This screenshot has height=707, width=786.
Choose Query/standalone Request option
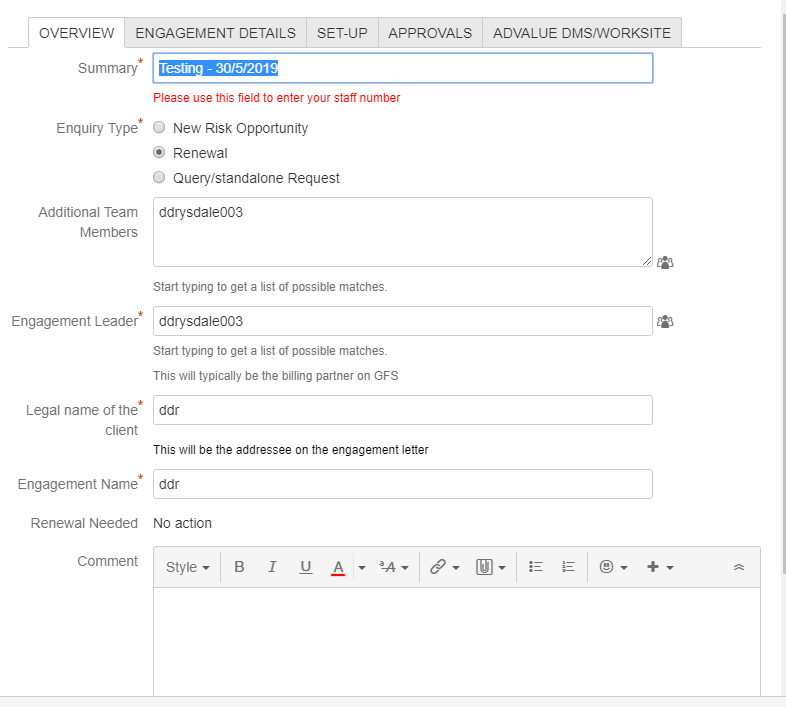click(159, 178)
